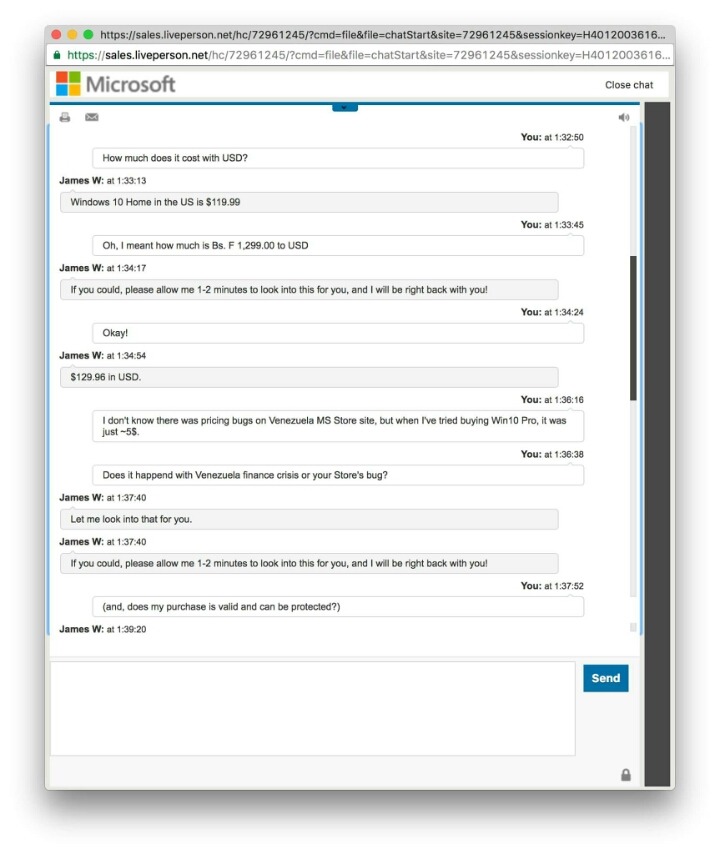The height and width of the screenshot is (854, 720).
Task: Click the chat scrollbar thumb
Action: tap(633, 328)
